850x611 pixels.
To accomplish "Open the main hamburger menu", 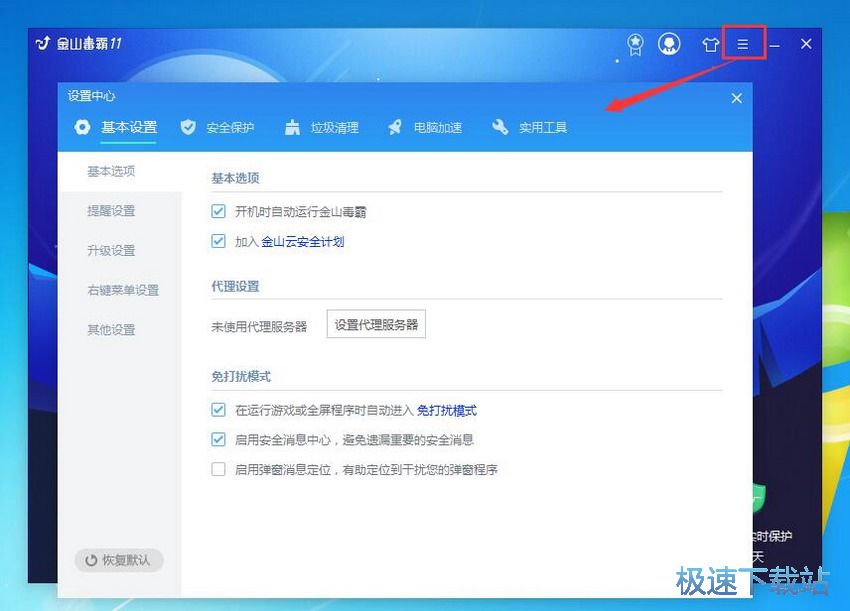I will [743, 44].
